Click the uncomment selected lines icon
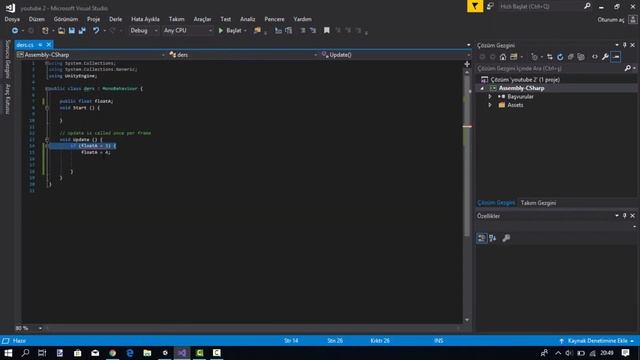This screenshot has height=360, width=640. 313,31
